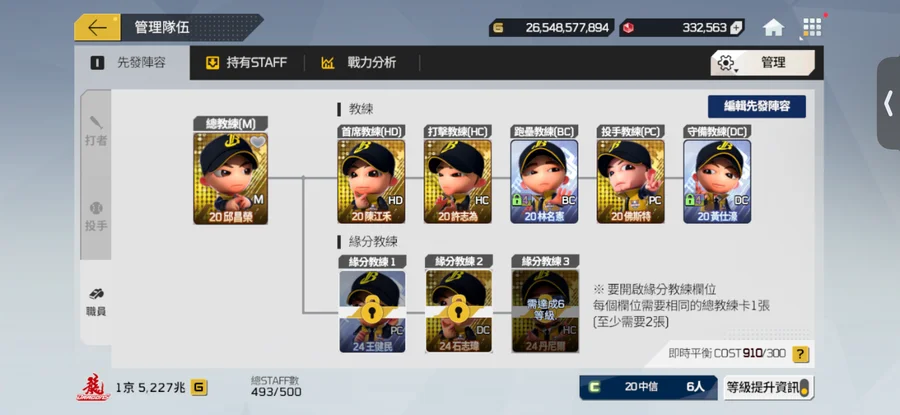Tap the gold G coin icon by 5,227兆
The width and height of the screenshot is (900, 415).
[x=199, y=387]
